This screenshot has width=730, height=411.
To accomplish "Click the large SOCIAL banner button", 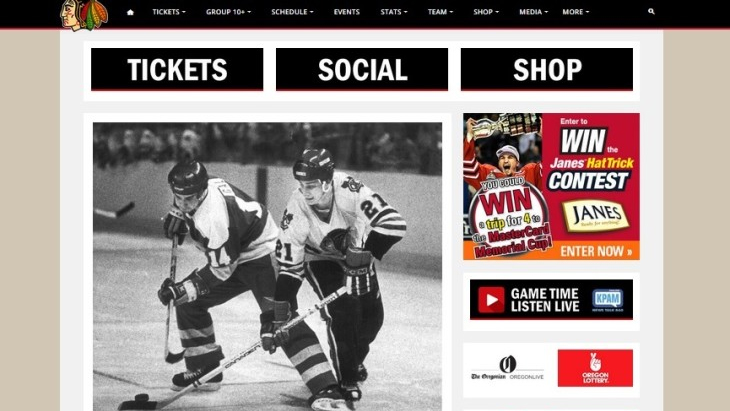I will click(362, 69).
